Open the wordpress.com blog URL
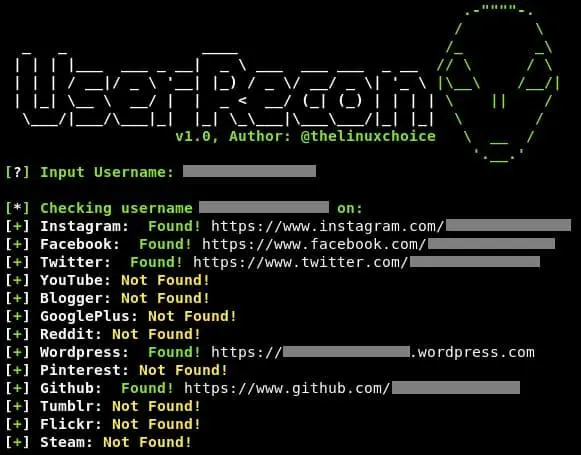This screenshot has height=455, width=581. [373, 352]
